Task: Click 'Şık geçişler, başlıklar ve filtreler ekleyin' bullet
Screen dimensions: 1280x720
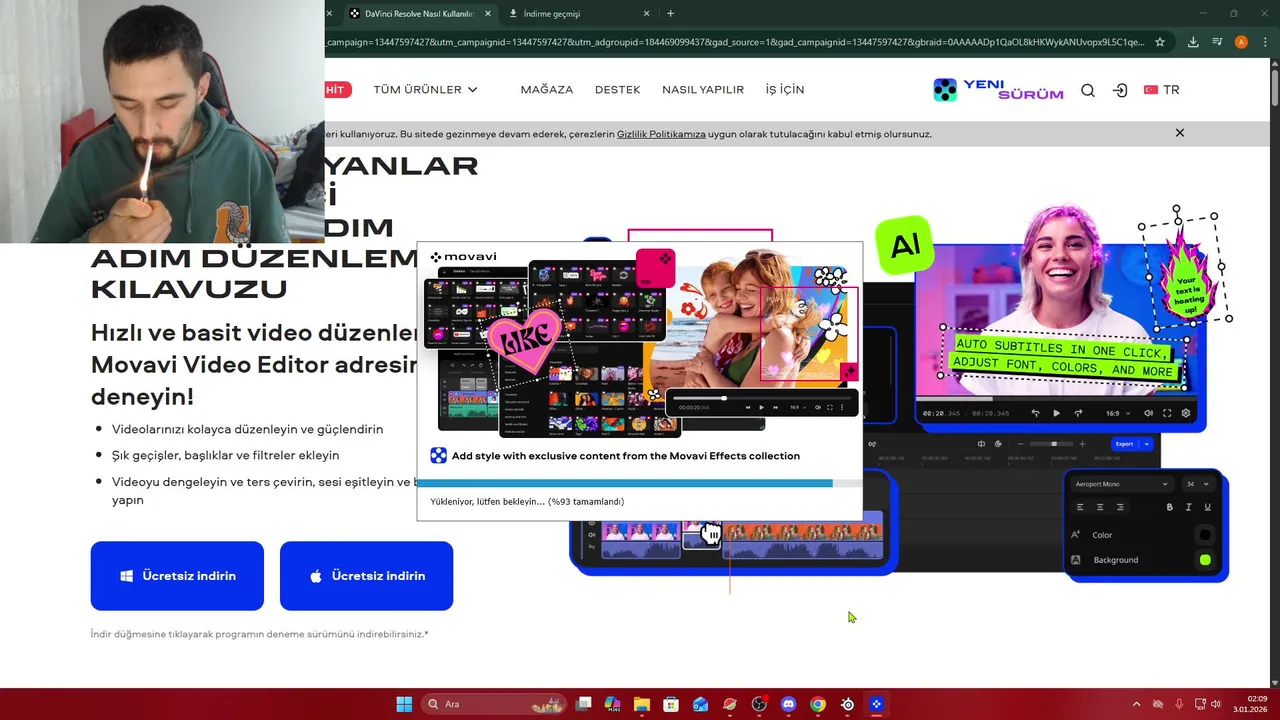Action: tap(225, 455)
